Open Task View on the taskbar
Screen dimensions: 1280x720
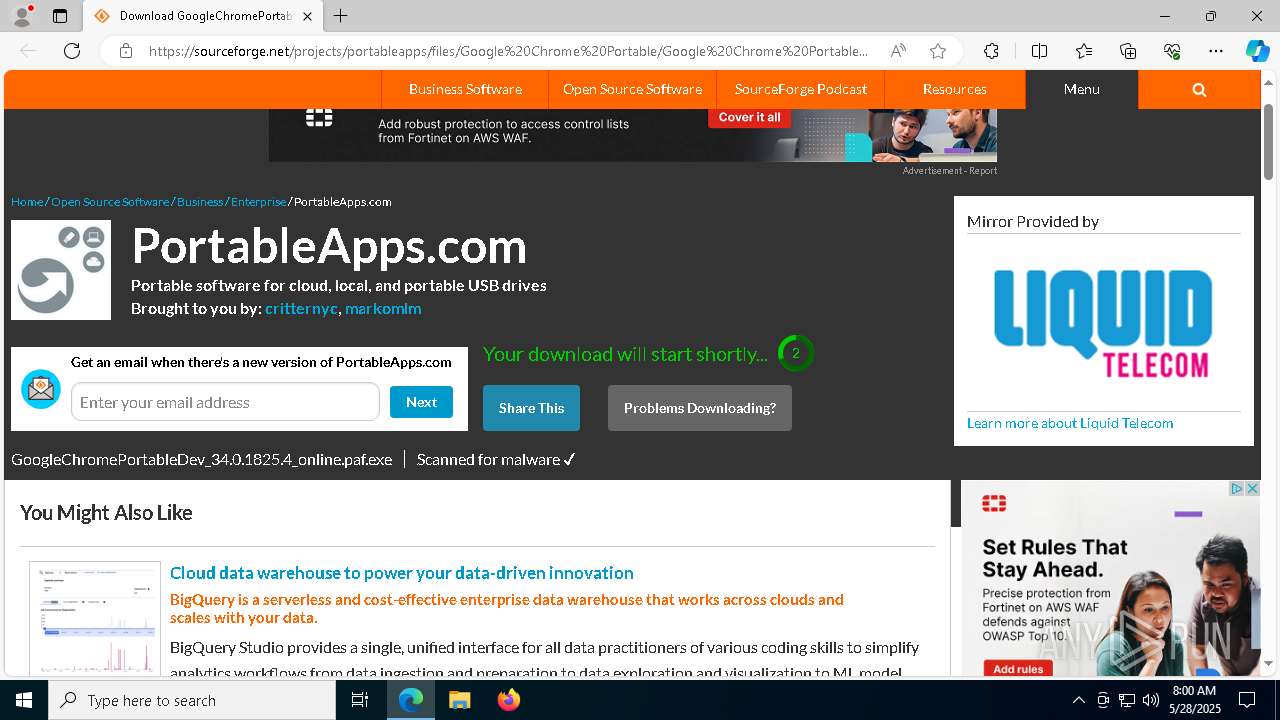(x=360, y=700)
